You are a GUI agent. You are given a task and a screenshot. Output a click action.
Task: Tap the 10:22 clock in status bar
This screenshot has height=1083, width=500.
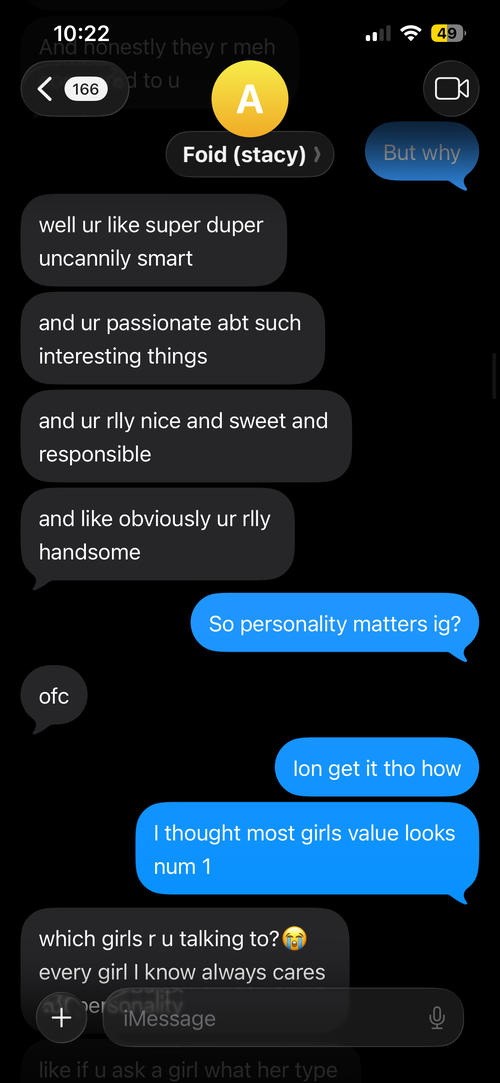[x=81, y=32]
